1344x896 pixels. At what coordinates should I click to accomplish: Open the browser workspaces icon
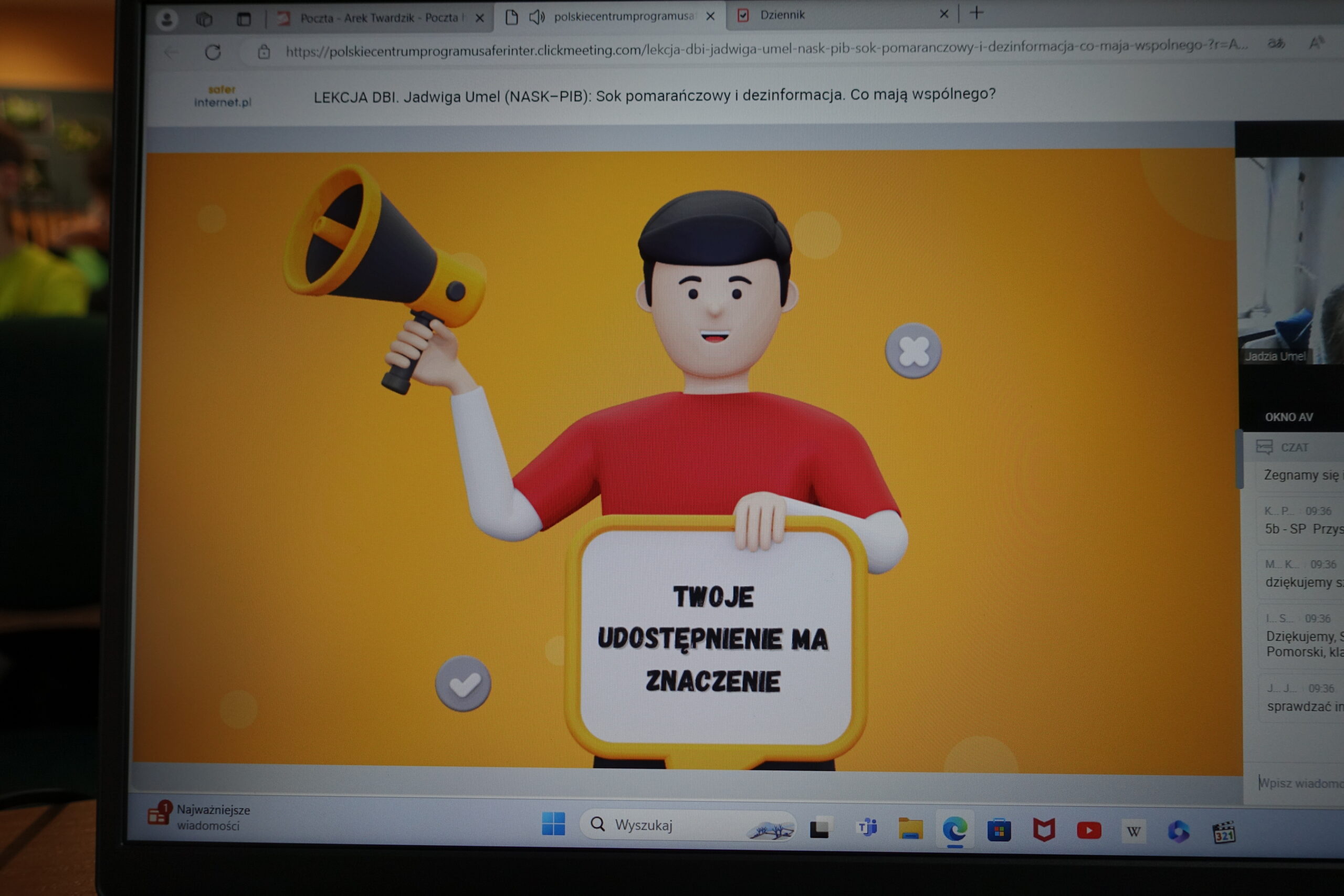click(x=204, y=20)
